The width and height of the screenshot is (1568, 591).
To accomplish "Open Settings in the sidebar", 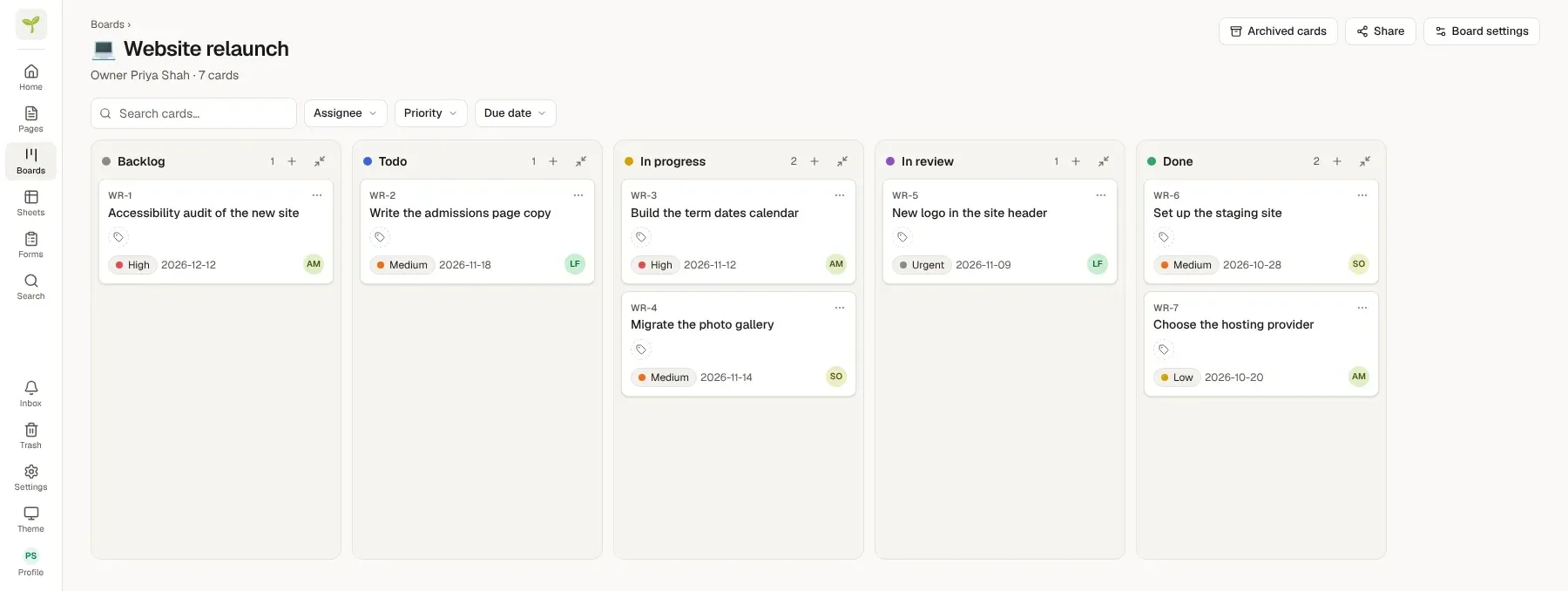I will pyautogui.click(x=31, y=478).
